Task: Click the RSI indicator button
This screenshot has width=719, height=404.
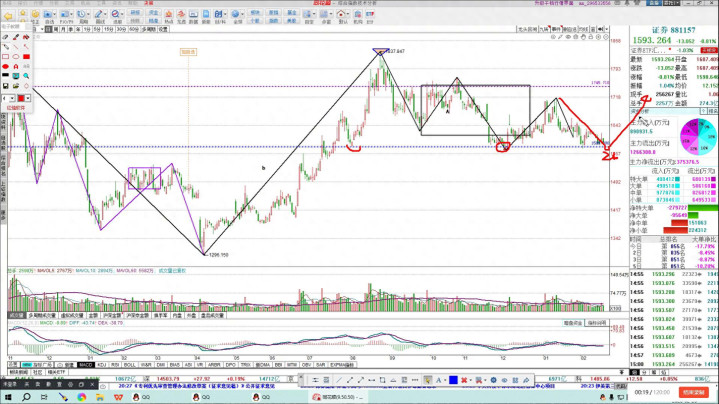Action: pyautogui.click(x=115, y=365)
